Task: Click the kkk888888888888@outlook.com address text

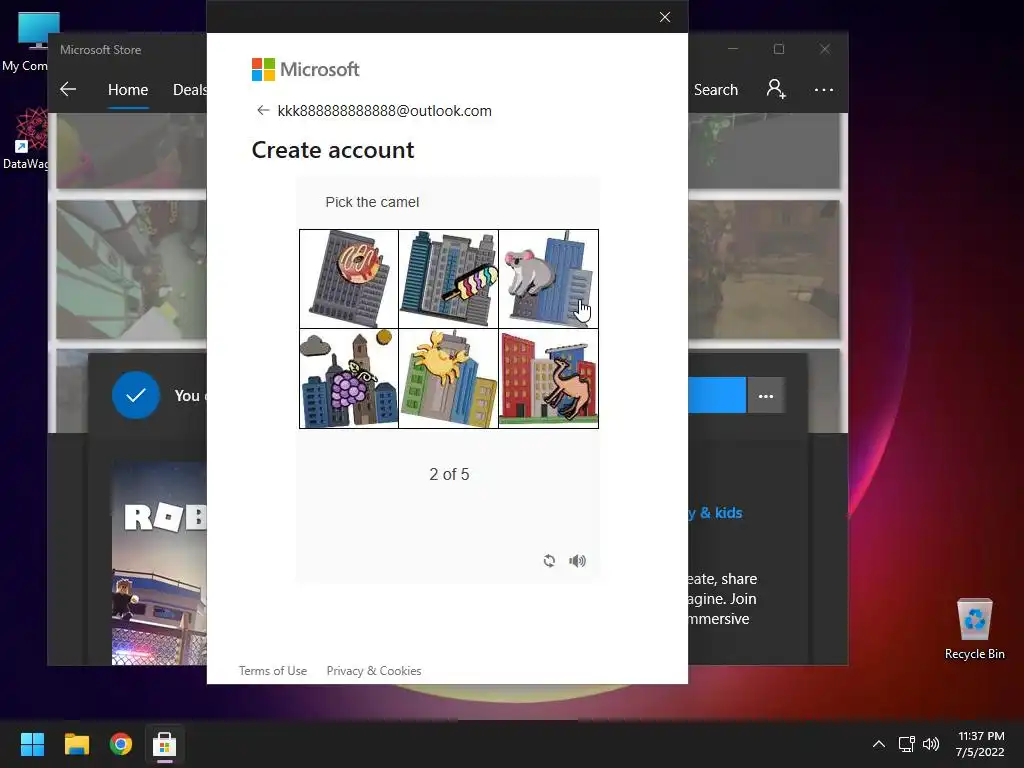Action: (385, 111)
